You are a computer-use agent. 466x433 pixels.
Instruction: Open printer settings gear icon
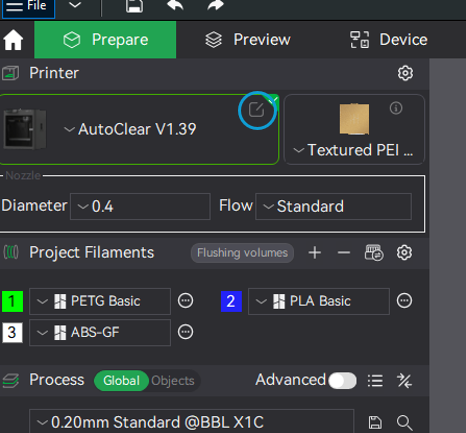click(405, 73)
